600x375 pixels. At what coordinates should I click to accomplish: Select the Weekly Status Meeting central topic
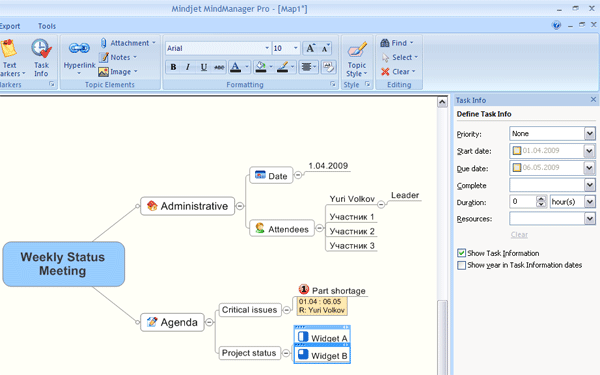64,264
